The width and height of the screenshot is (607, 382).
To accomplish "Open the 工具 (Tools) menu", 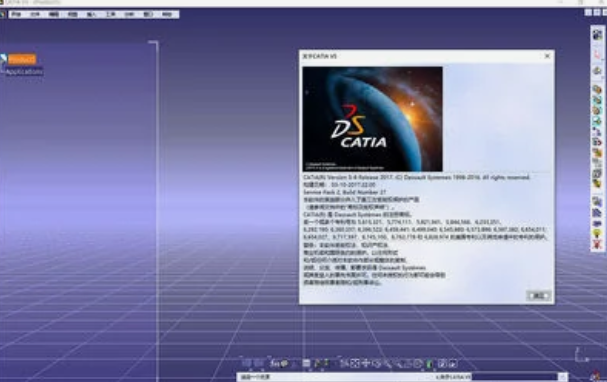I will coord(111,14).
